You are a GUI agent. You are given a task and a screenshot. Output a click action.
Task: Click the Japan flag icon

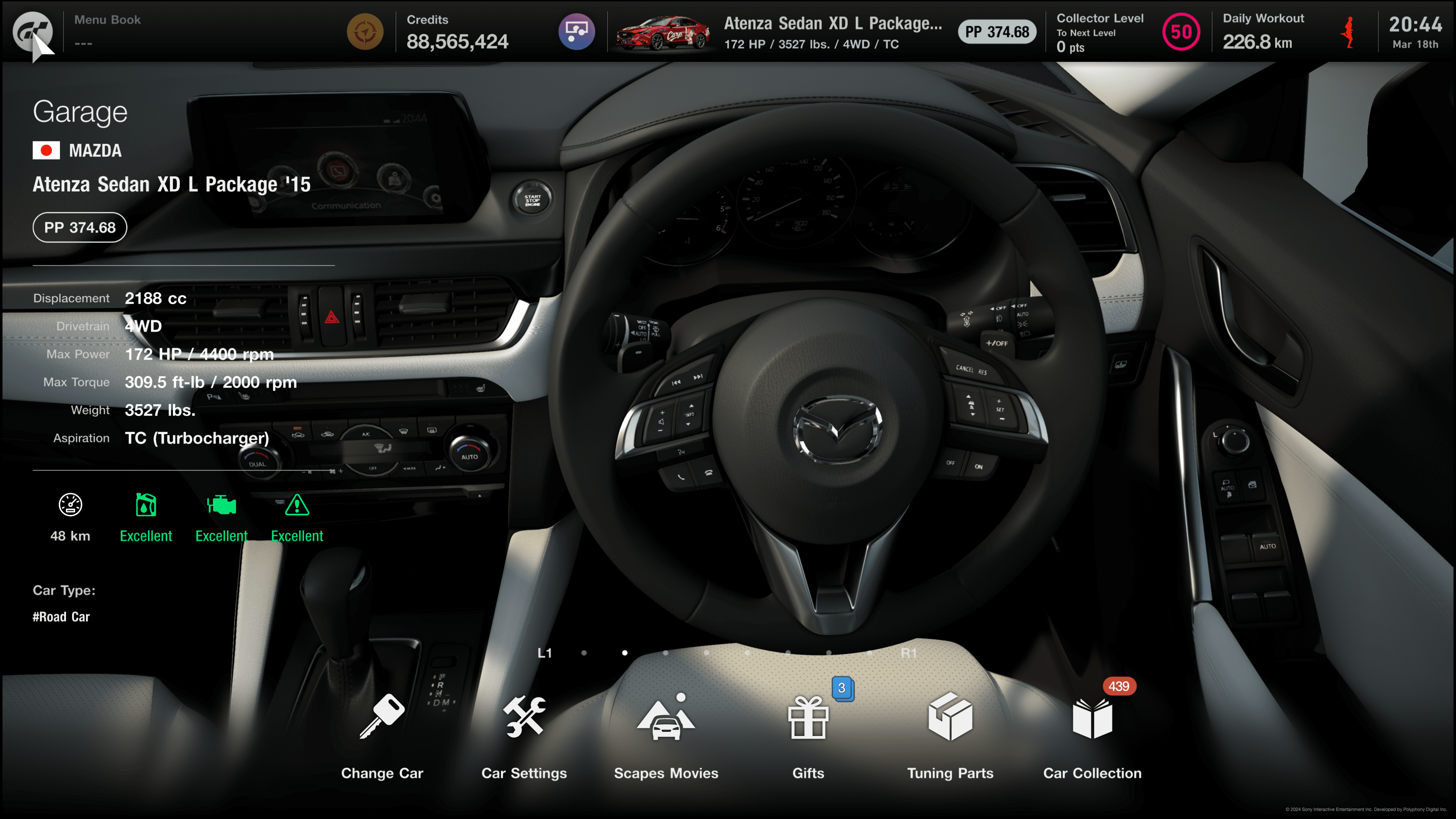point(46,151)
